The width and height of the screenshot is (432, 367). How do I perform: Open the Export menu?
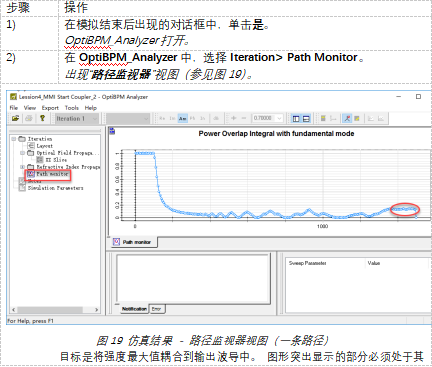[50, 108]
